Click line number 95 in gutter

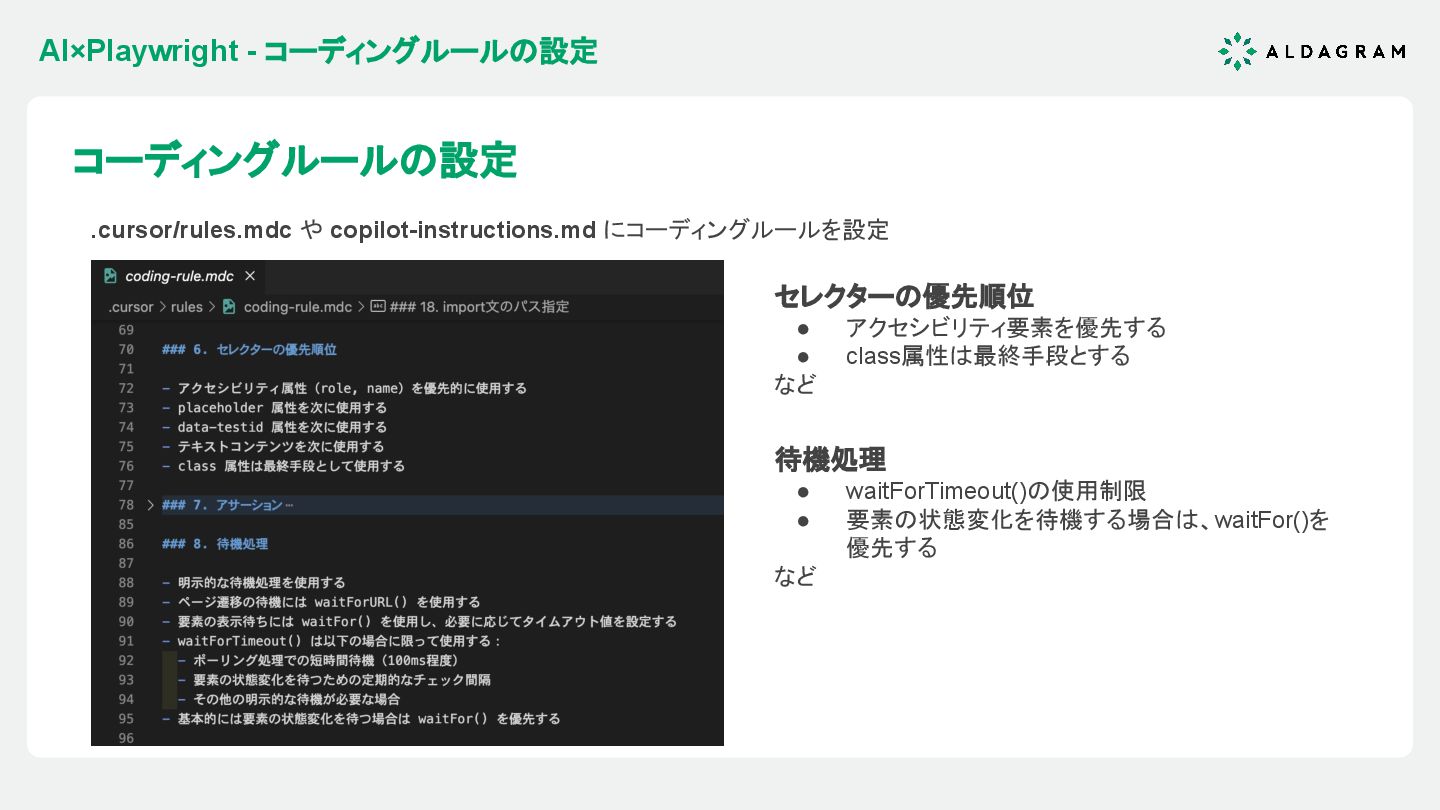click(126, 718)
